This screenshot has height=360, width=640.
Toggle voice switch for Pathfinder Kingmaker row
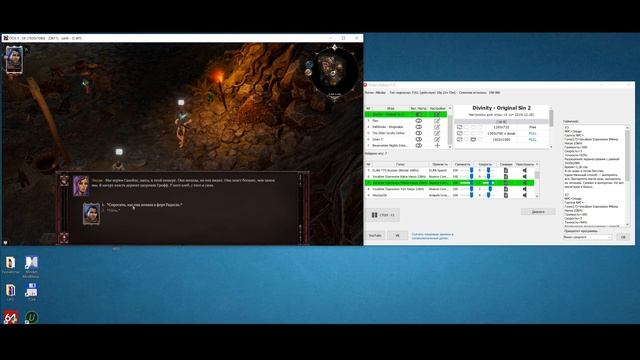click(418, 127)
